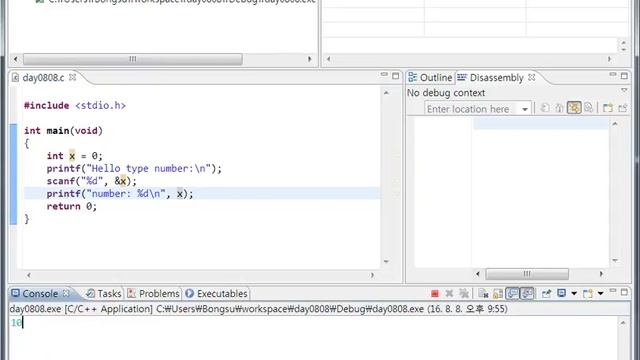Viewport: 640px width, 360px height.
Task: Open the Executables tab
Action: [x=216, y=293]
